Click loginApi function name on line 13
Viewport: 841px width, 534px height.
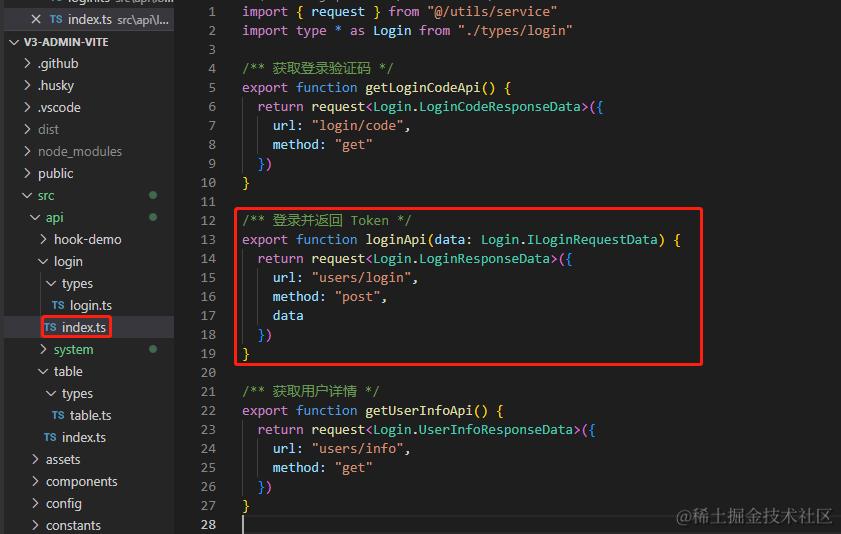(396, 239)
